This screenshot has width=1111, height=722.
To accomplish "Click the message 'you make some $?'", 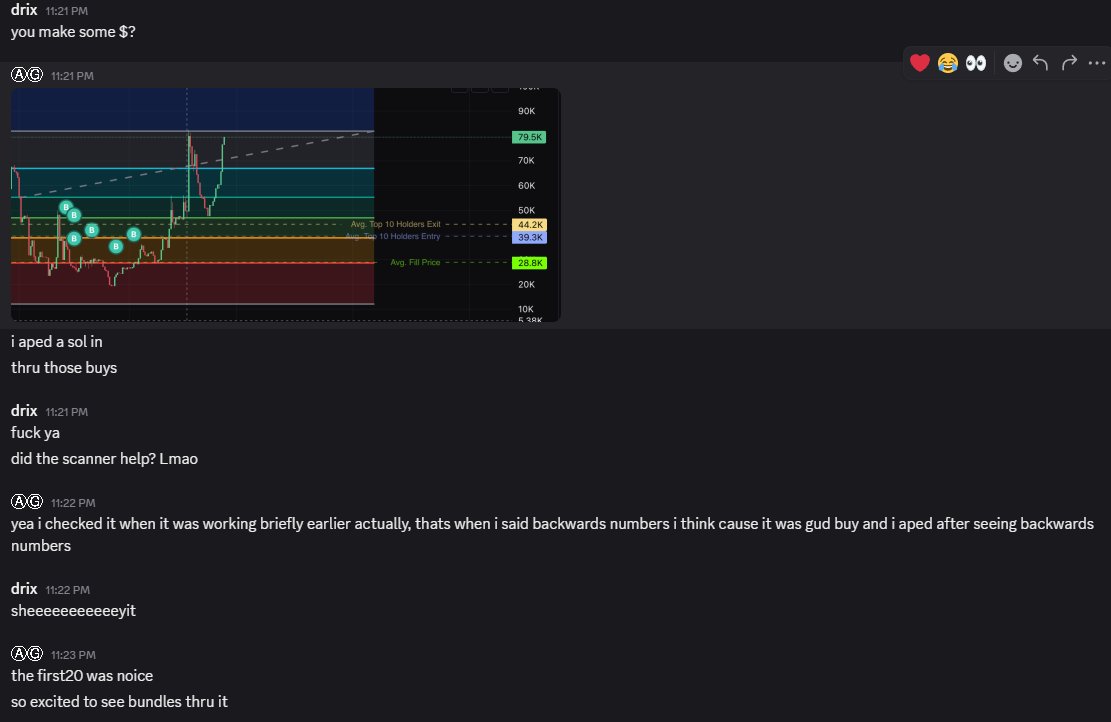I will (x=73, y=32).
